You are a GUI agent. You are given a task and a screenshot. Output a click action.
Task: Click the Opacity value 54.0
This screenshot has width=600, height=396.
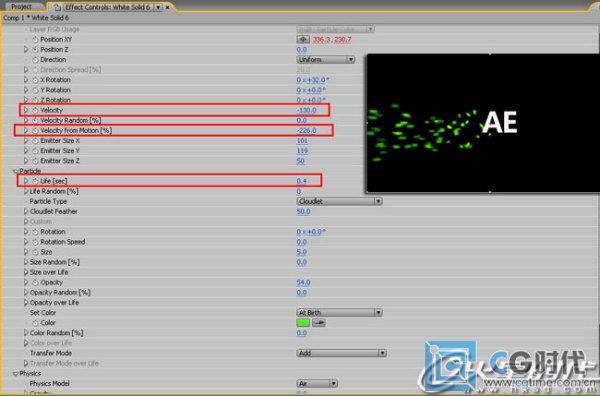303,282
